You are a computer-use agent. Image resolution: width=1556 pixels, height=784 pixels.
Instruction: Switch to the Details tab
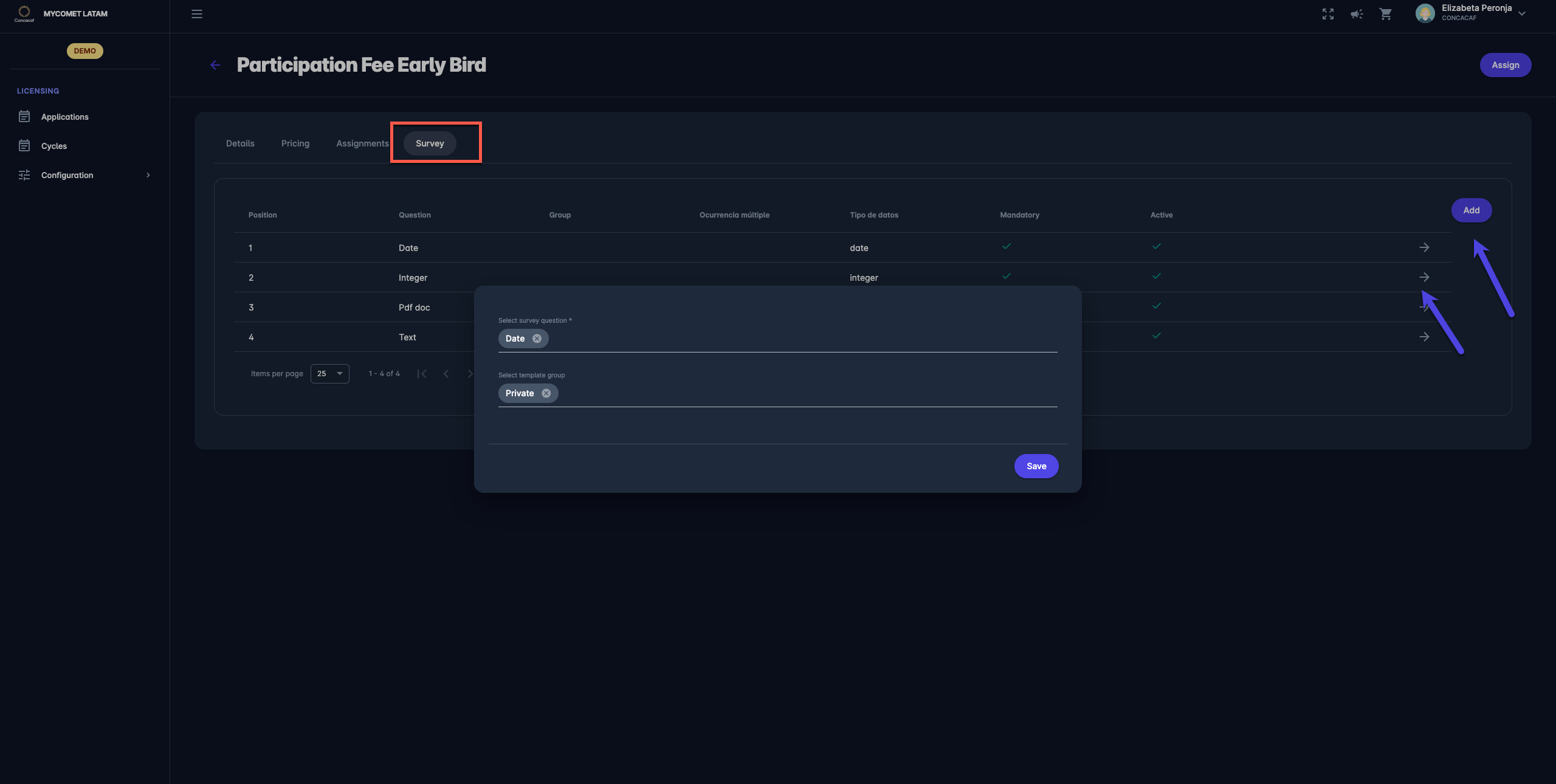tap(240, 143)
